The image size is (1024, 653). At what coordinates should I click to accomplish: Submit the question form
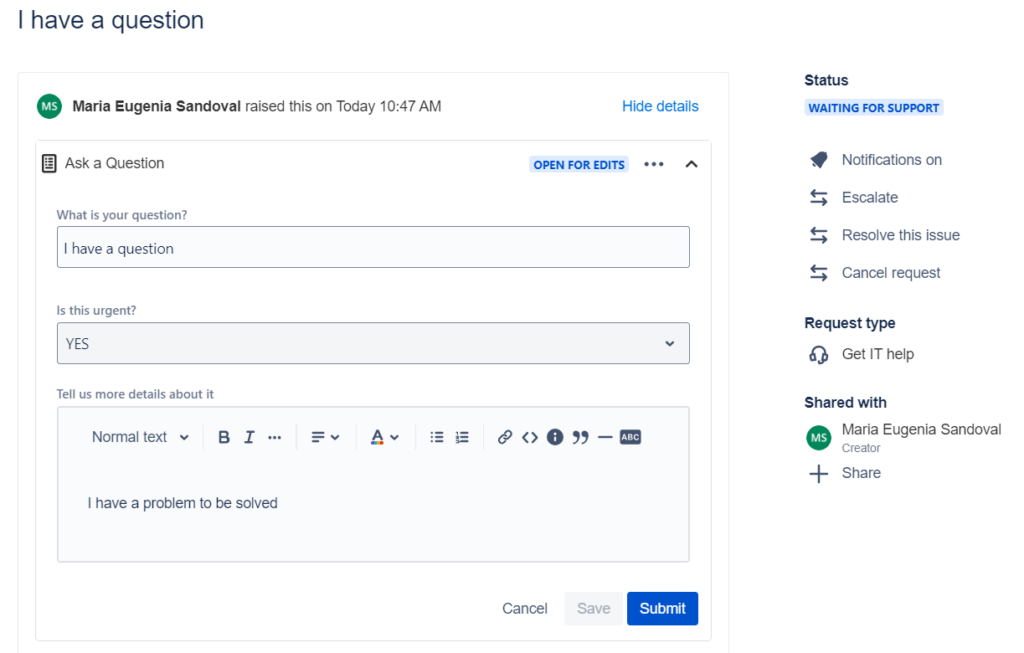tap(662, 608)
